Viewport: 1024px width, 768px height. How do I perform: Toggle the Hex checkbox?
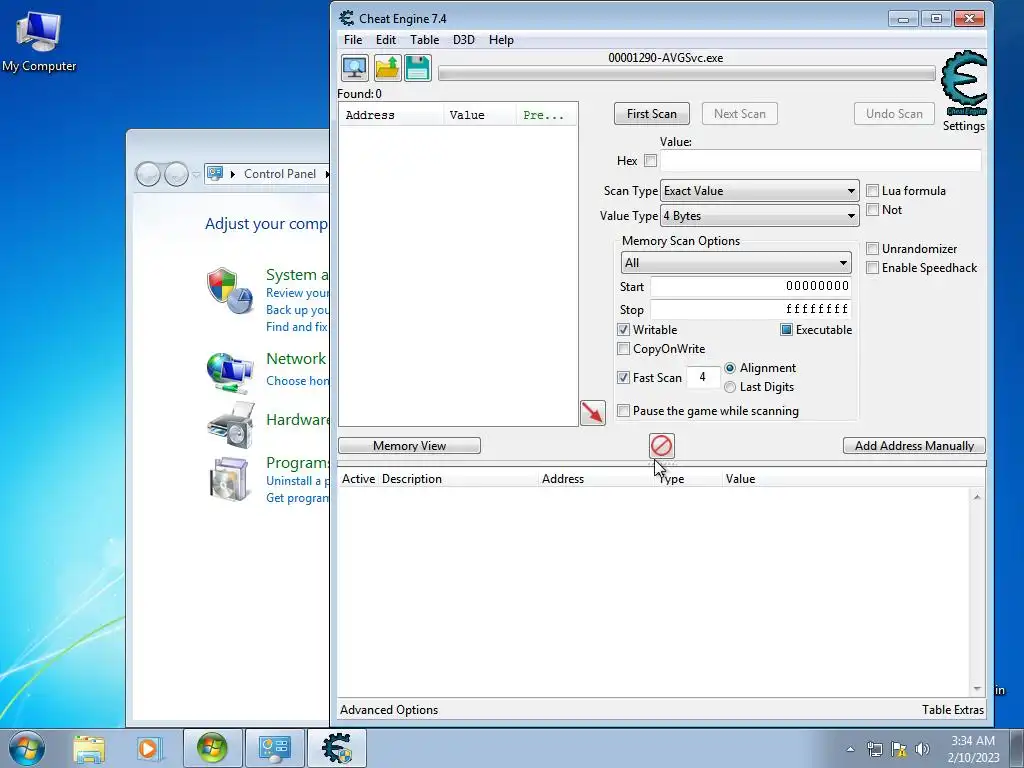coord(650,161)
